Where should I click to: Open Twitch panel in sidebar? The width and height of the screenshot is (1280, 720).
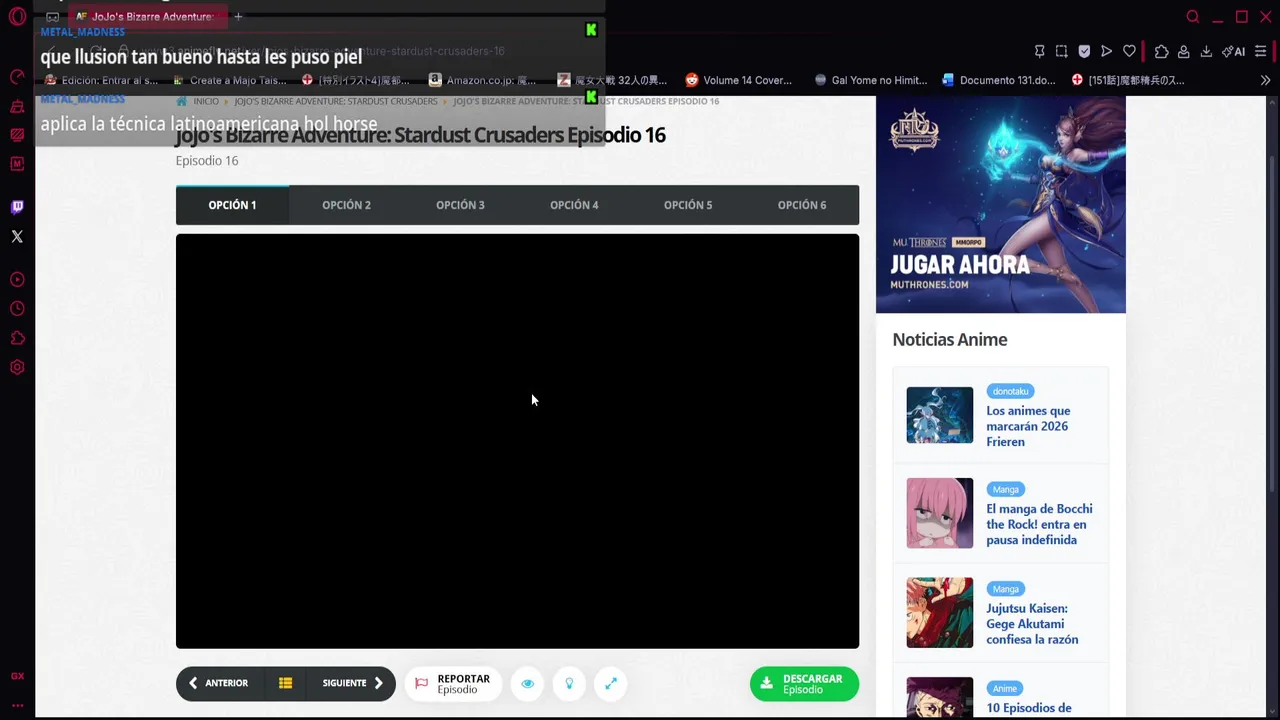[x=17, y=207]
